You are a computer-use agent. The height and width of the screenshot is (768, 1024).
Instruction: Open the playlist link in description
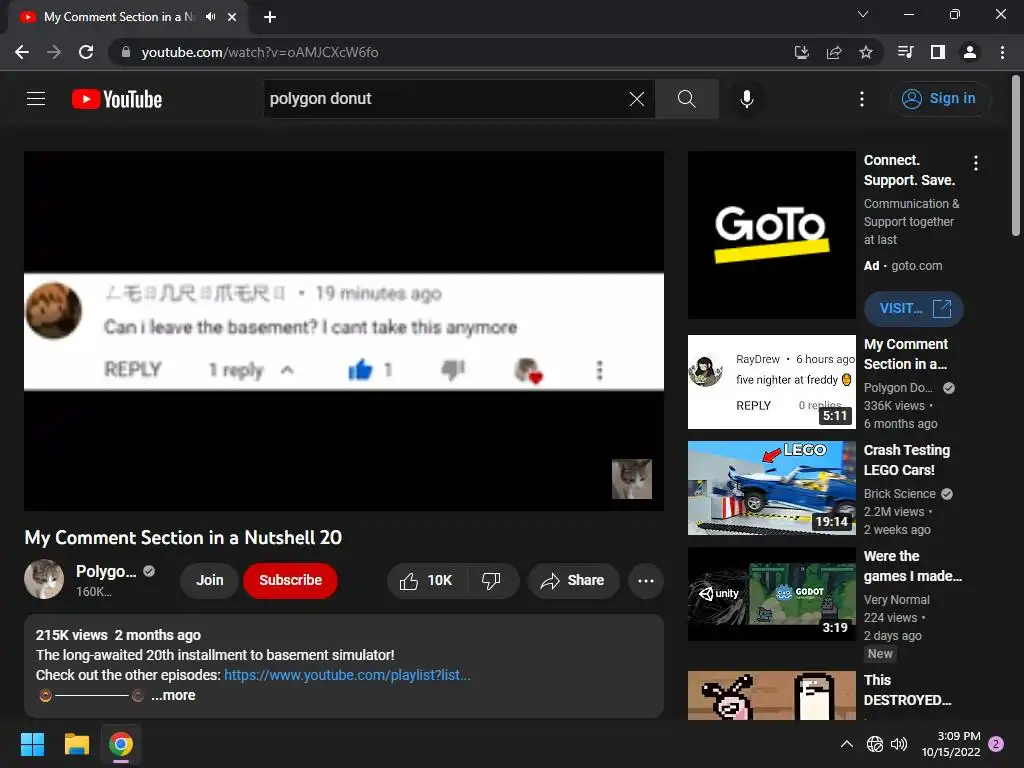pos(347,675)
